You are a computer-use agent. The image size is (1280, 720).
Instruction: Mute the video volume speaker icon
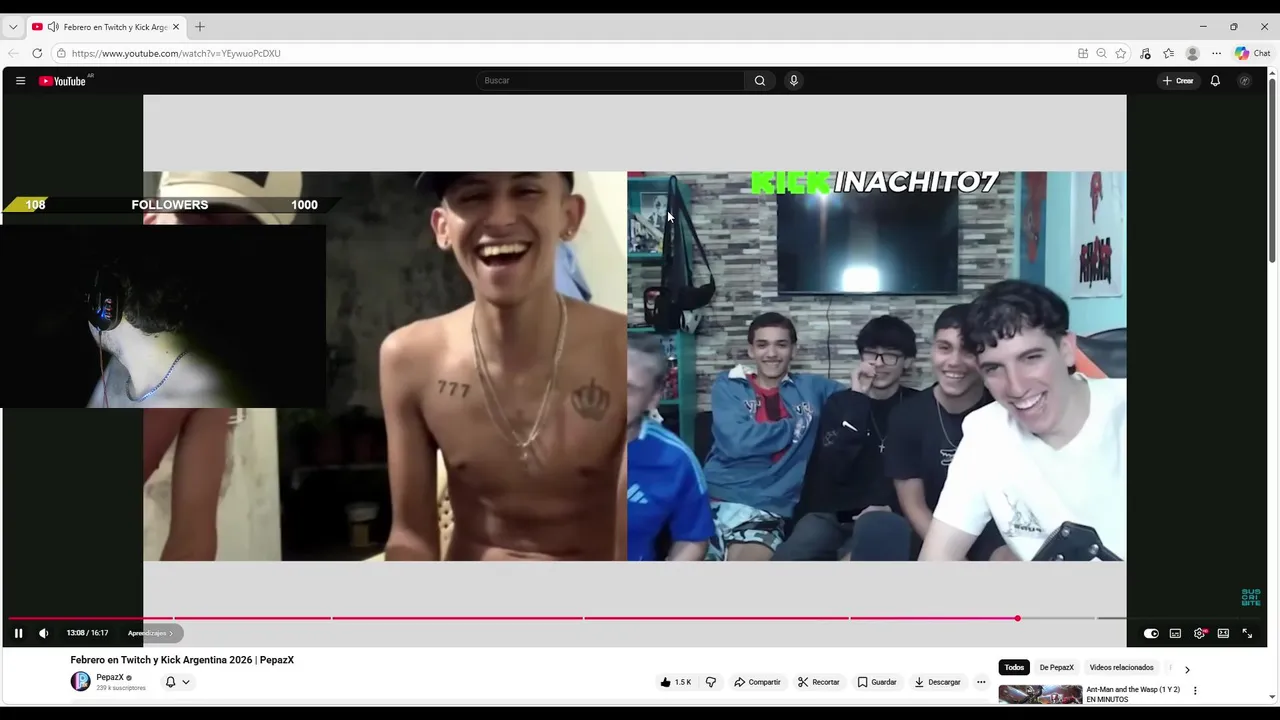pyautogui.click(x=43, y=633)
